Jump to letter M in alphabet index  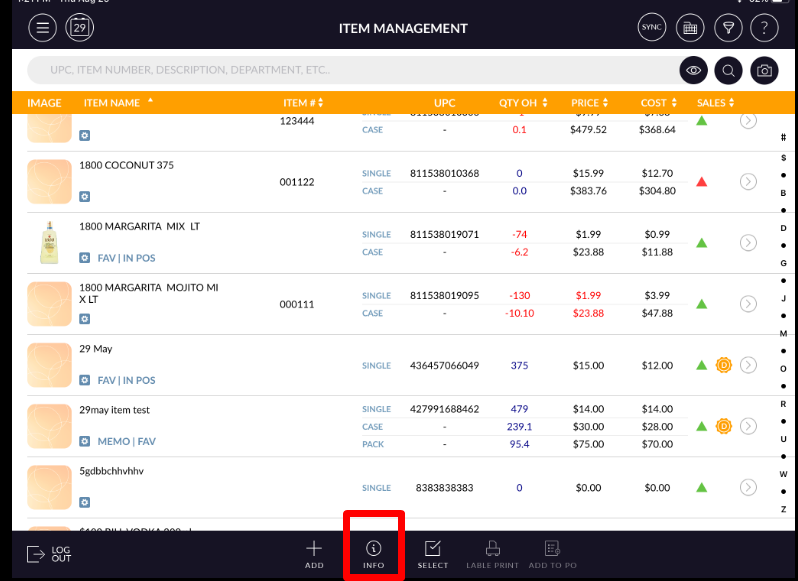click(x=783, y=333)
